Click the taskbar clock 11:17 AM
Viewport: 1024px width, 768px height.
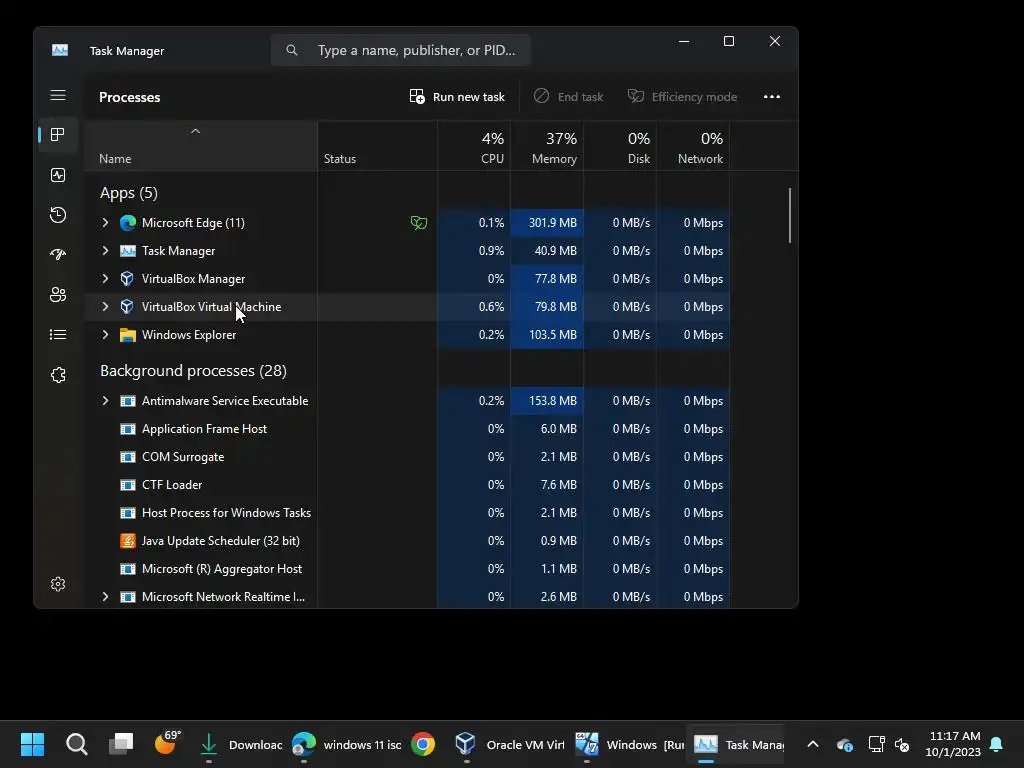(953, 744)
